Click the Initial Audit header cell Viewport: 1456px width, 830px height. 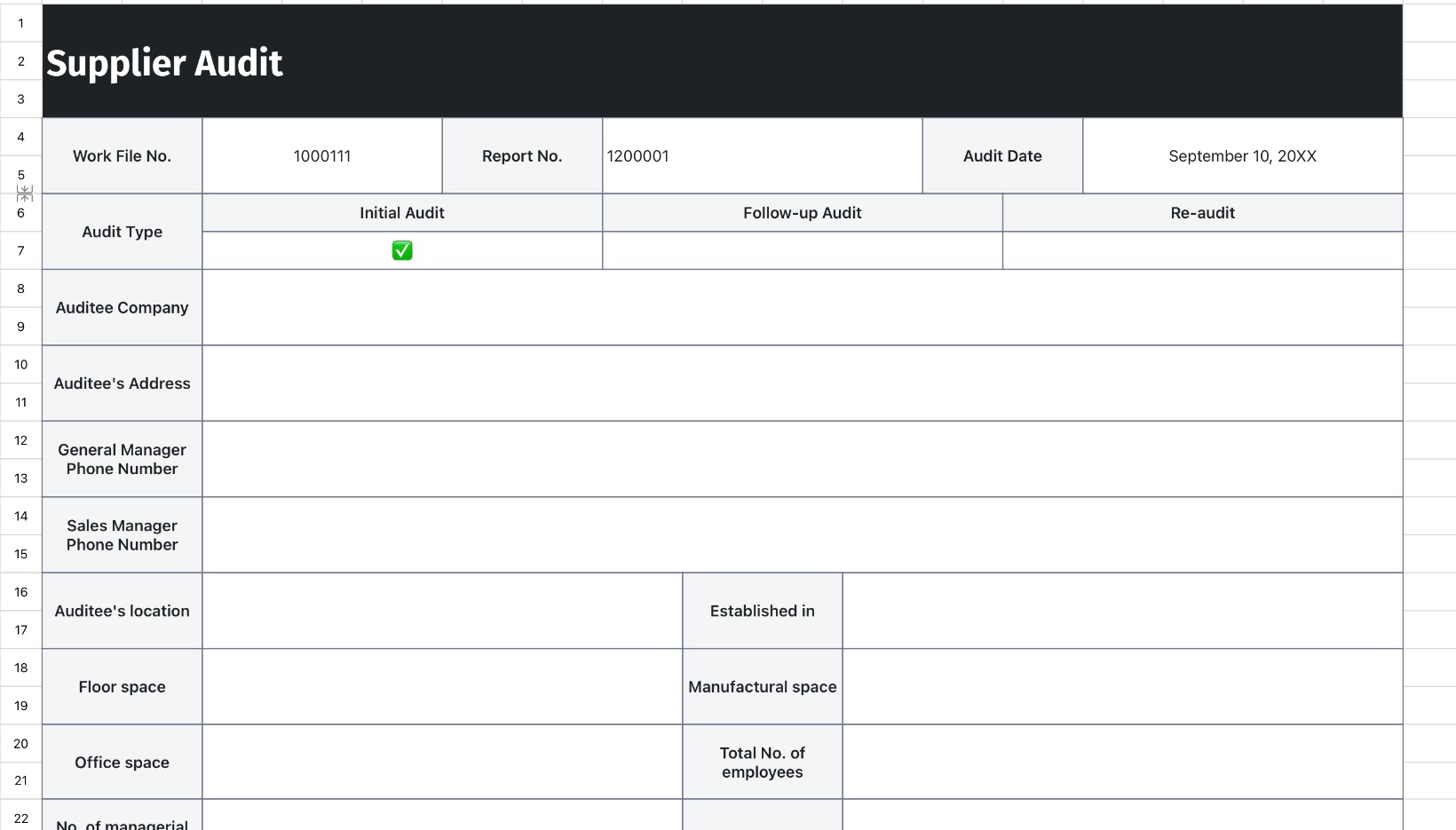click(x=402, y=213)
